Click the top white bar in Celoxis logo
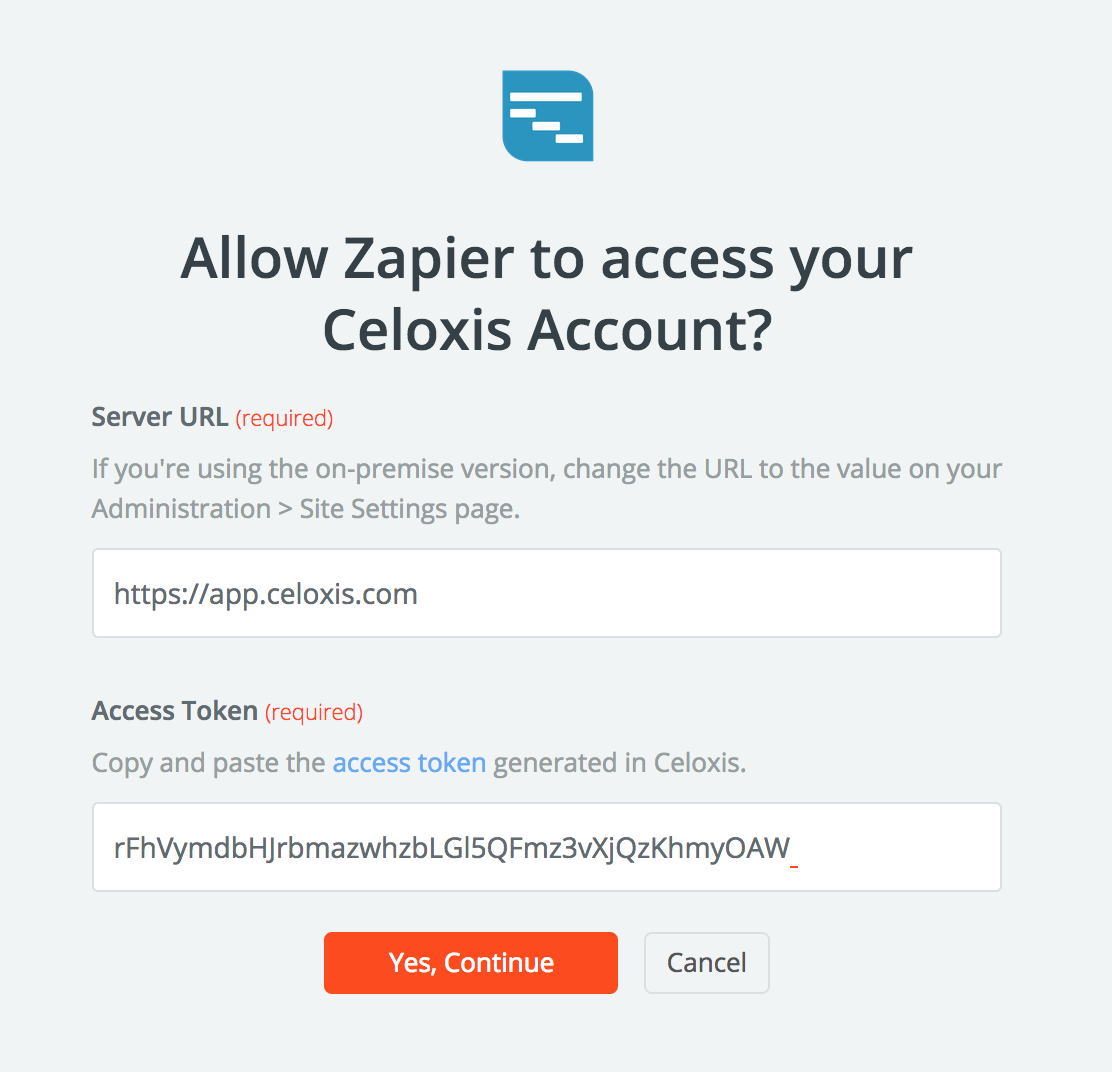This screenshot has width=1112, height=1072. pos(545,96)
